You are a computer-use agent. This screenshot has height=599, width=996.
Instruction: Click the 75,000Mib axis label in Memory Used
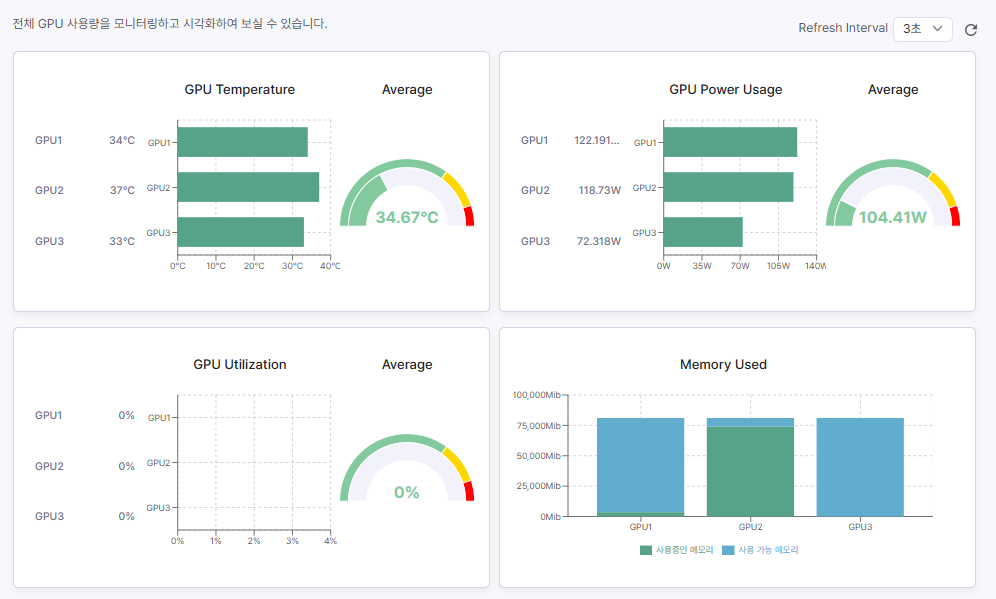pyautogui.click(x=539, y=426)
